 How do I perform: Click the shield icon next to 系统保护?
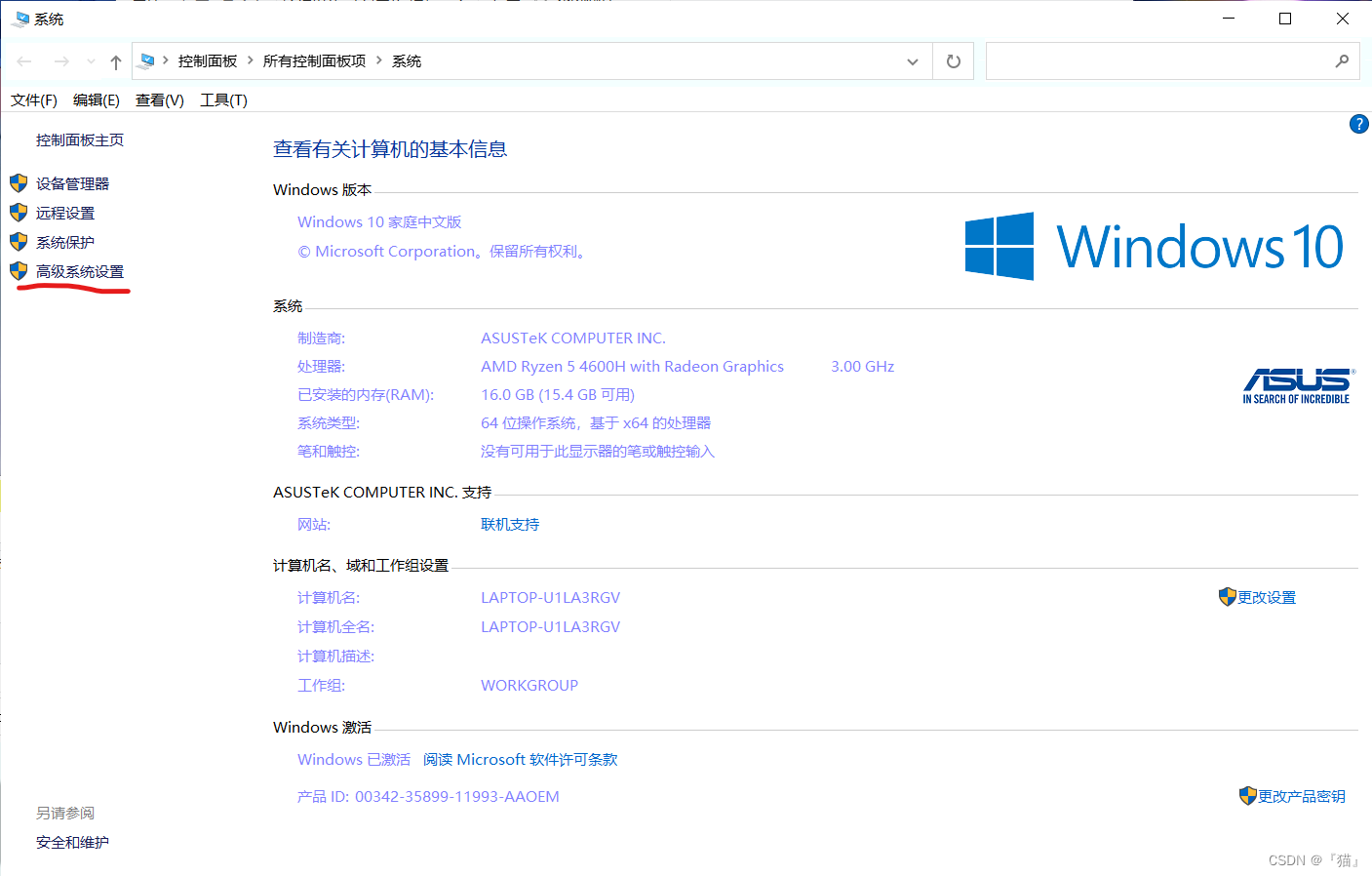pyautogui.click(x=19, y=242)
